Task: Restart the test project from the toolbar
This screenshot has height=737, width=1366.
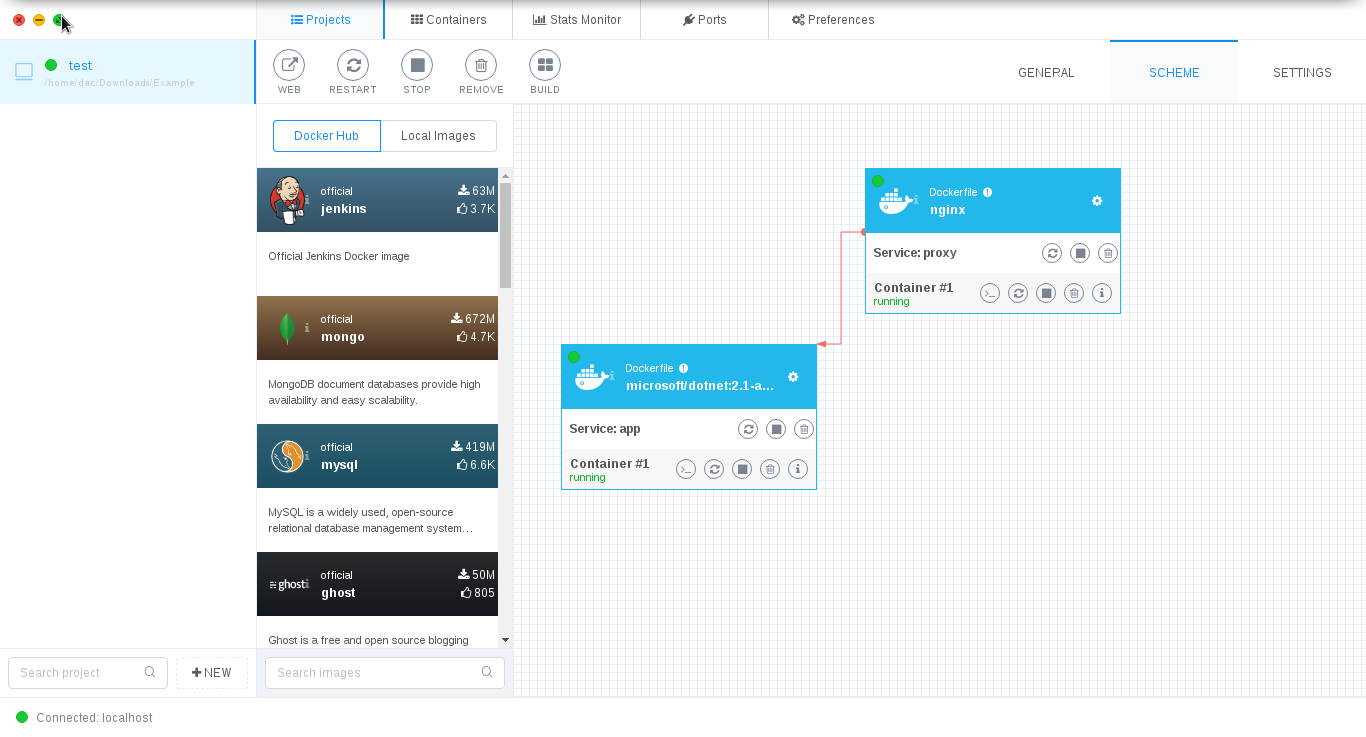Action: click(x=353, y=66)
